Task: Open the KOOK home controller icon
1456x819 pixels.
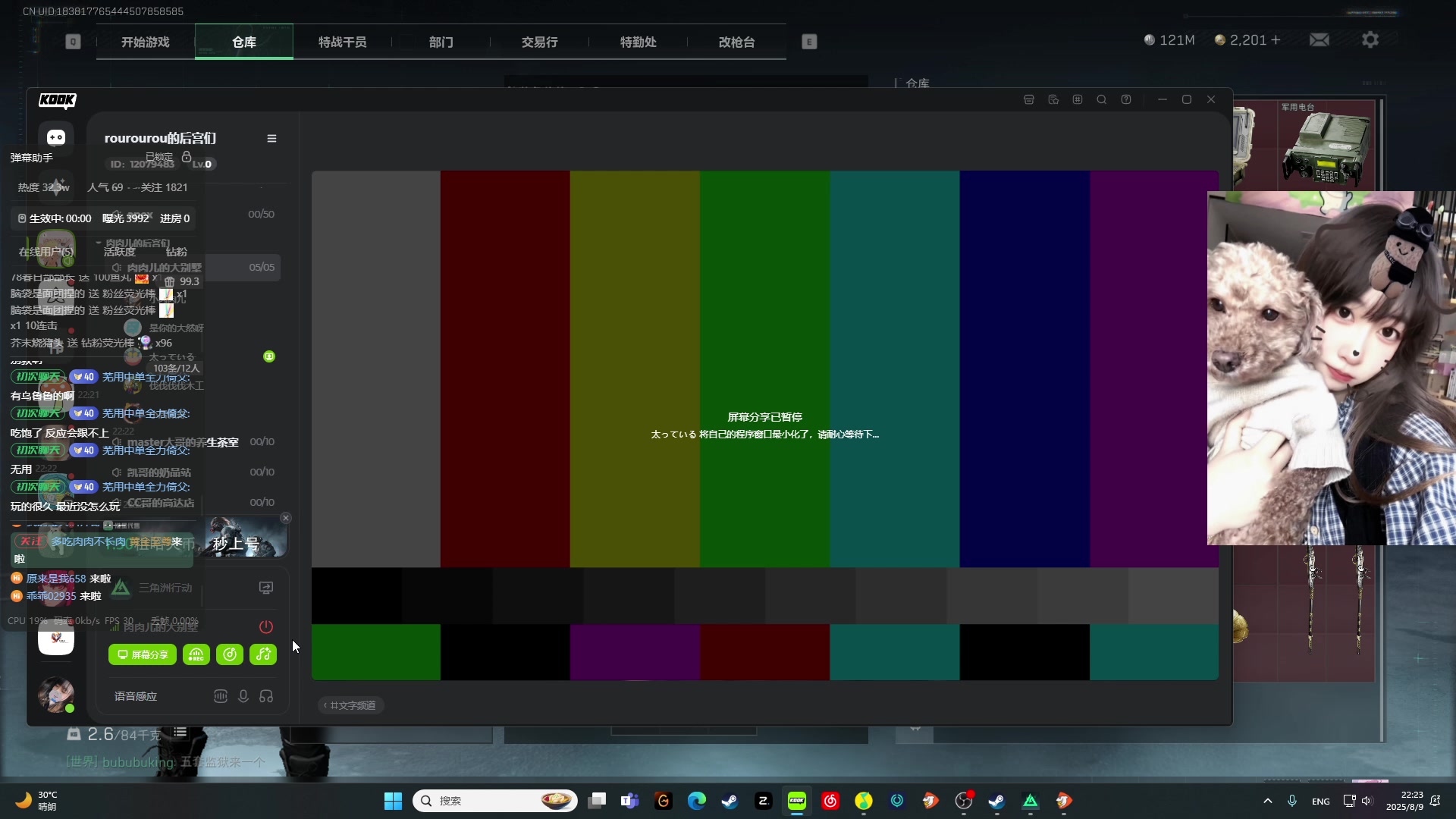Action: (x=56, y=137)
